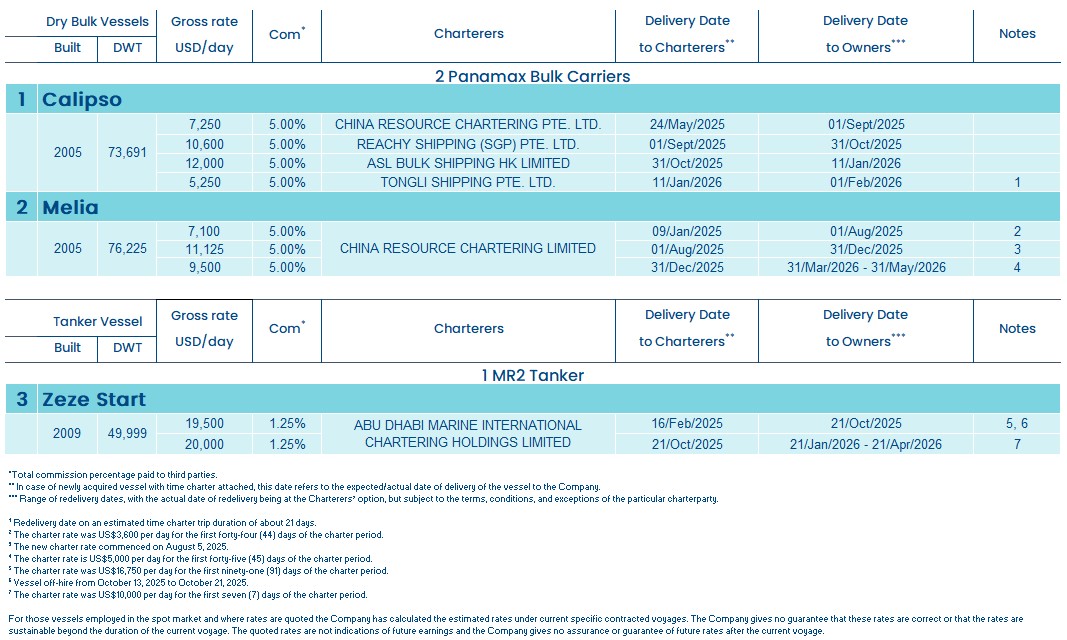The height and width of the screenshot is (640, 1067).
Task: Click the 31/Mar/2026 - 31/May/2026 redelivery range
Action: click(x=865, y=267)
